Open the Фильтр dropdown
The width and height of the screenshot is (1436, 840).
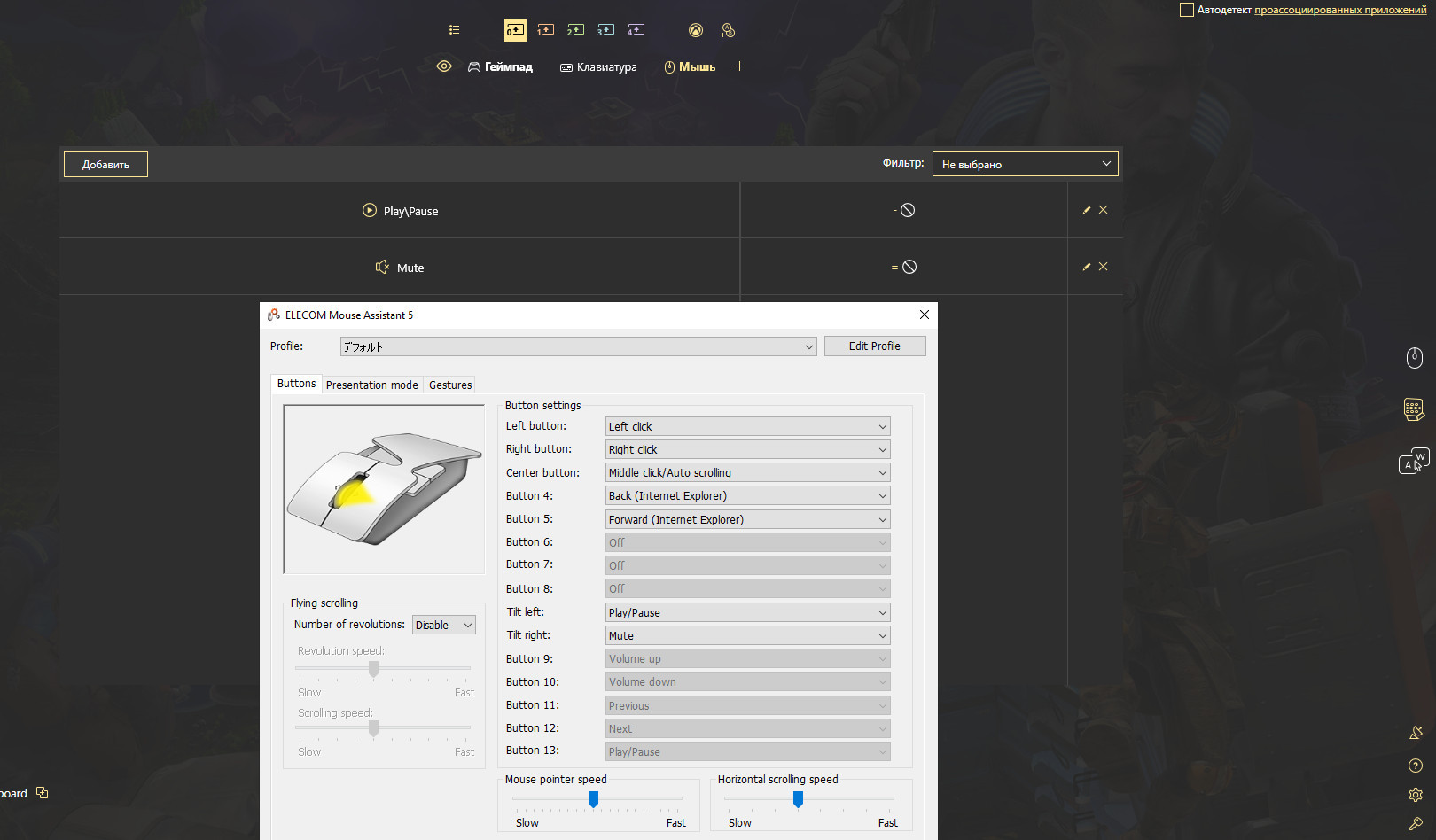pos(1026,164)
